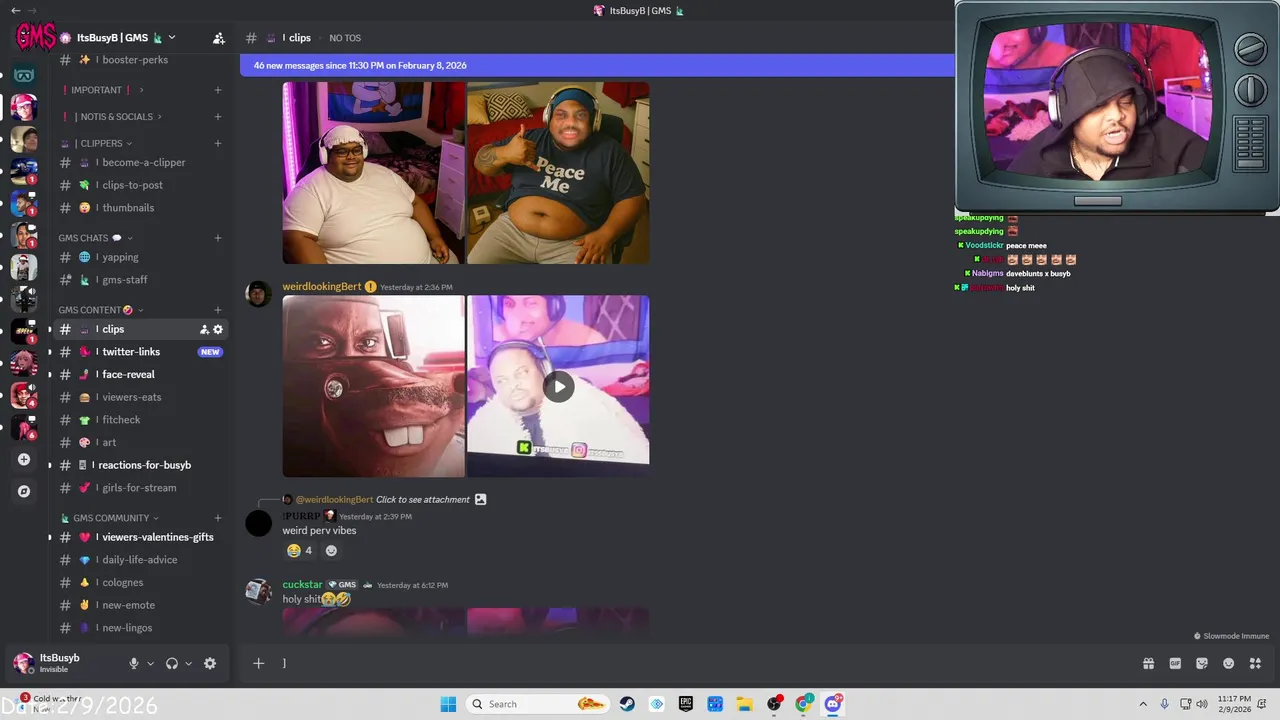Collapse the CLIPPERS category
The width and height of the screenshot is (1280, 720).
coord(97,143)
